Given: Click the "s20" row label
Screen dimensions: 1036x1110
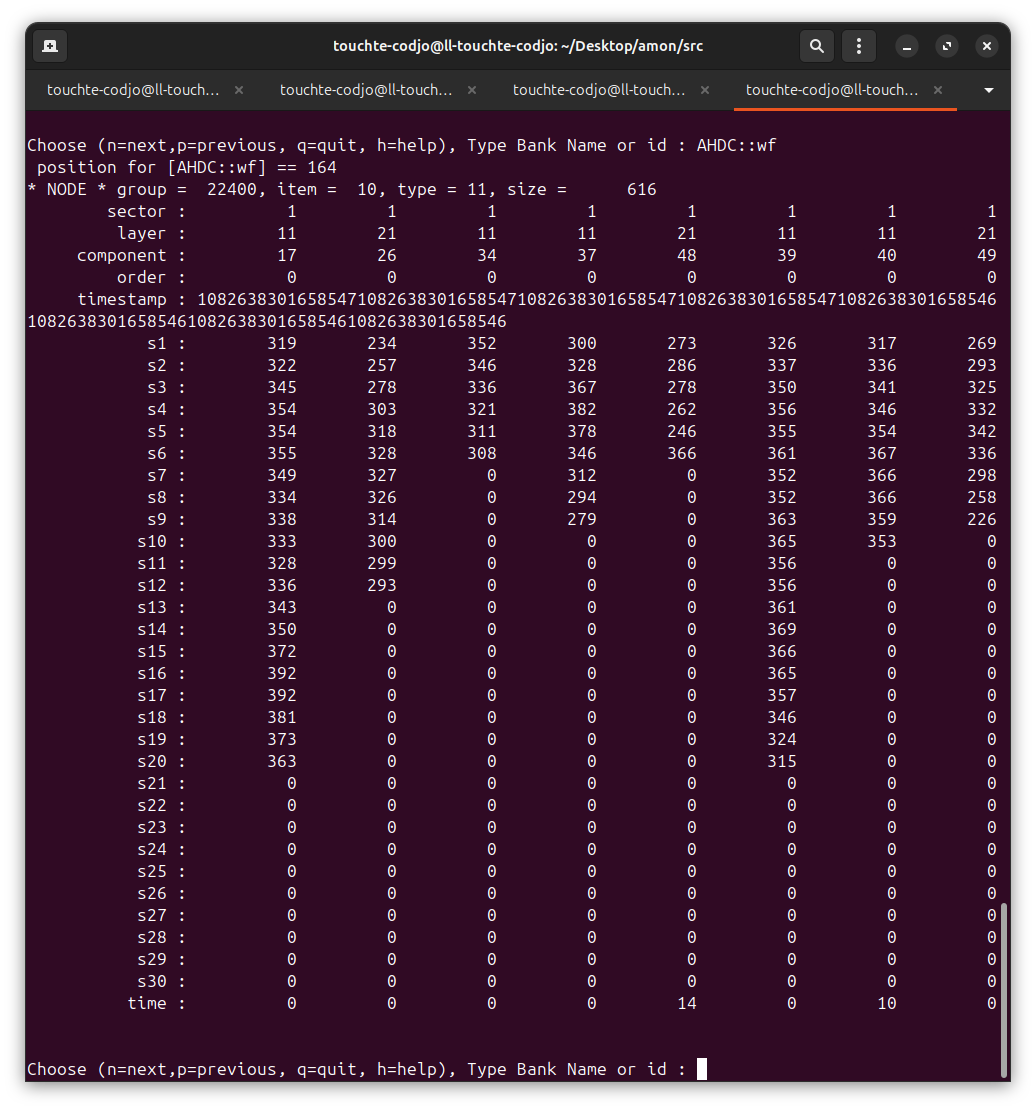Looking at the screenshot, I should (x=152, y=761).
